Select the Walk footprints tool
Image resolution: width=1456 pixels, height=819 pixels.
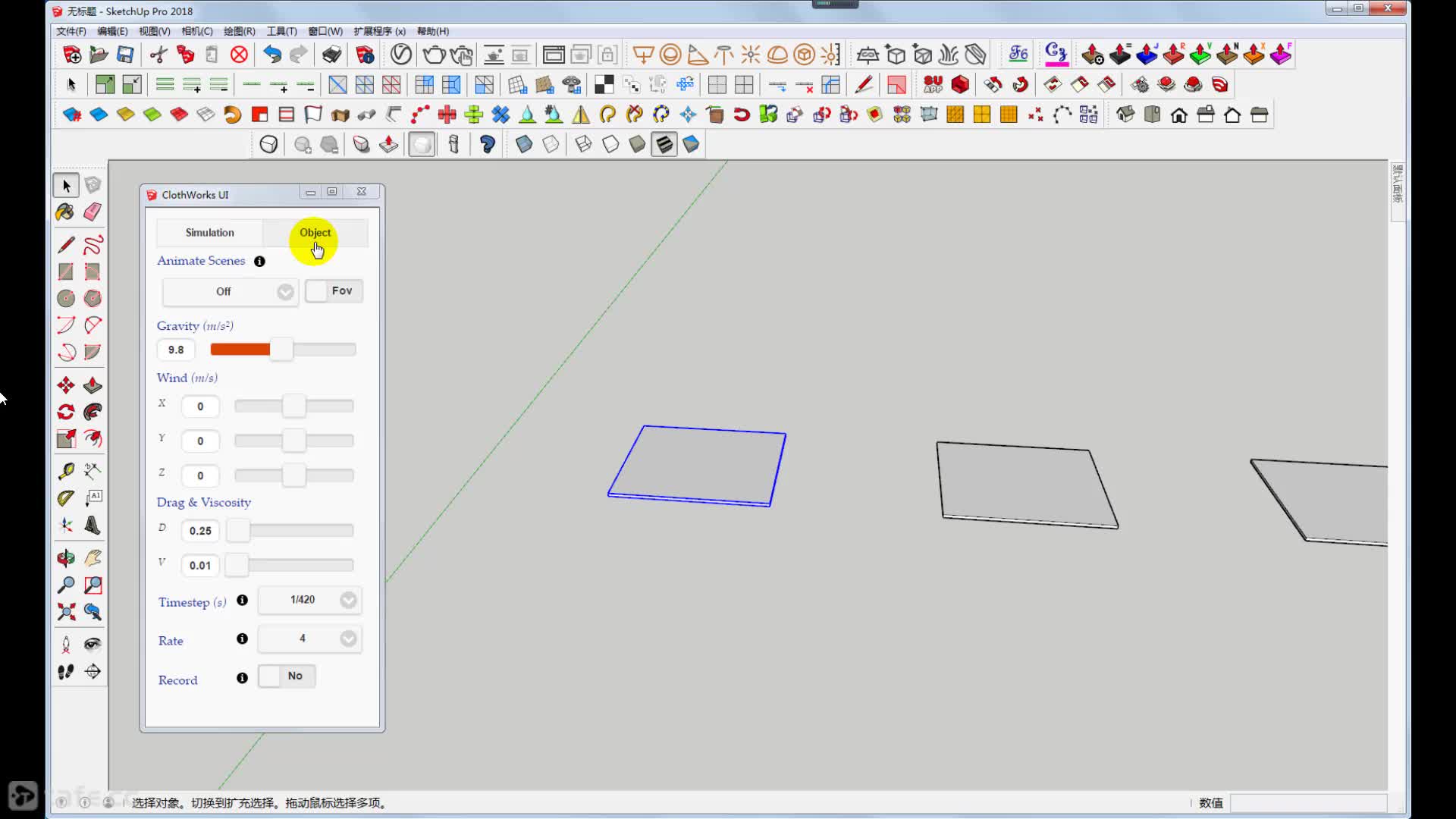66,671
